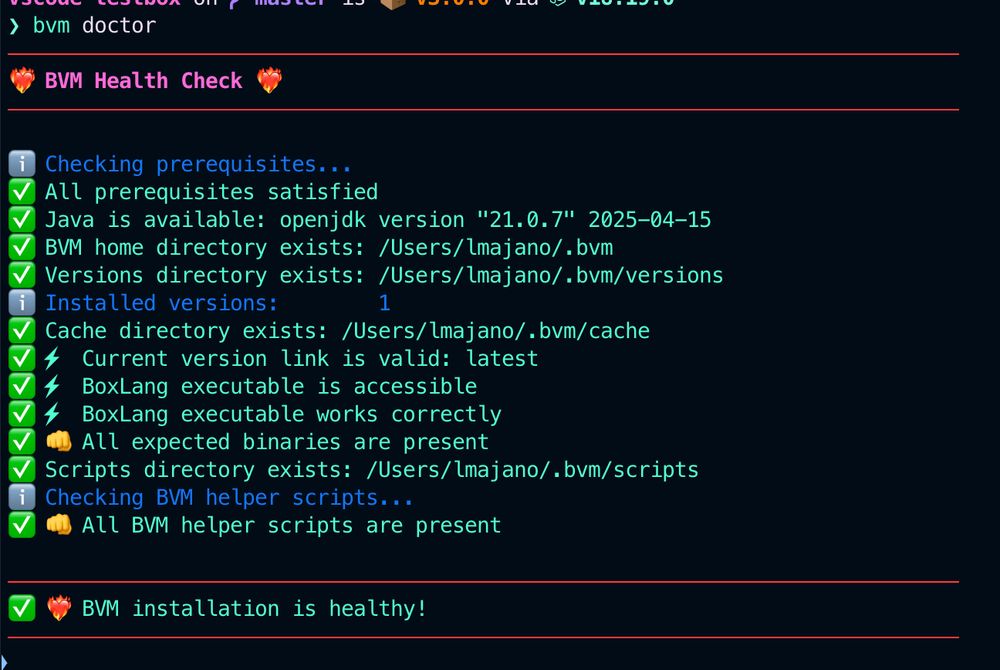Click the 'Checking BVM helper scripts...' text
Screen dimensions: 1000x670
[229, 497]
